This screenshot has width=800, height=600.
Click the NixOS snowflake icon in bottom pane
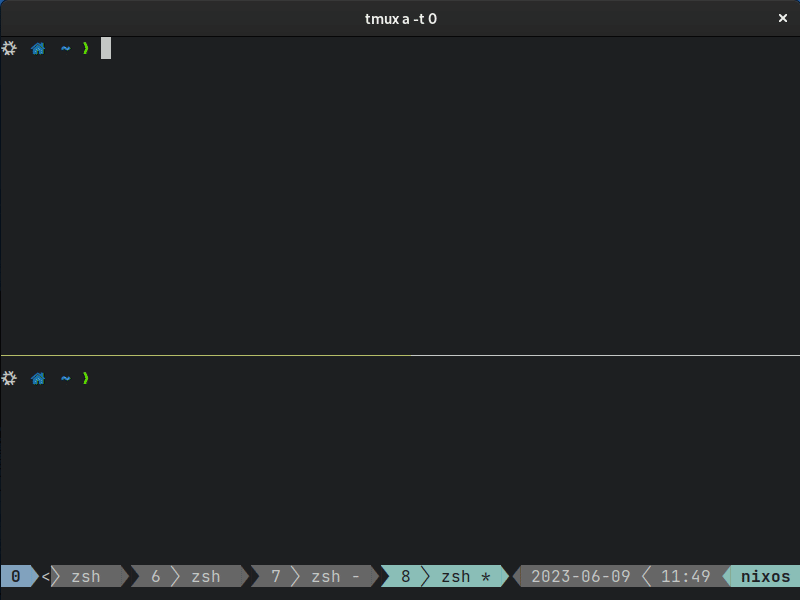9,378
